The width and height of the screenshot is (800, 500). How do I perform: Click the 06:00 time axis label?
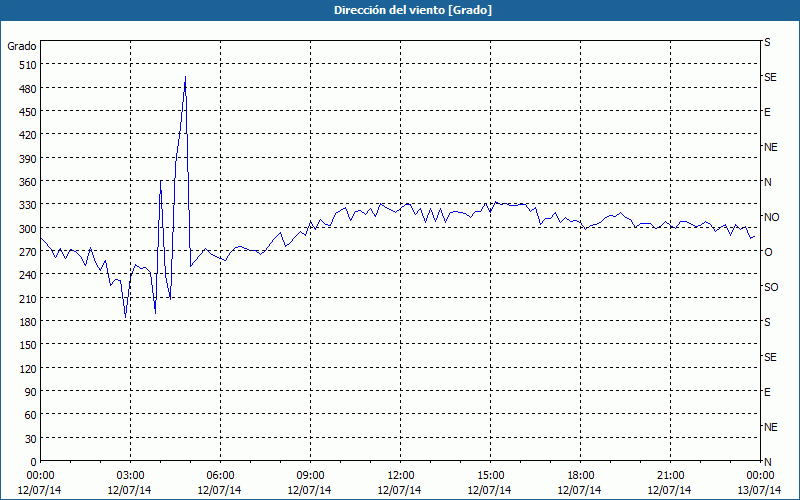pos(220,476)
